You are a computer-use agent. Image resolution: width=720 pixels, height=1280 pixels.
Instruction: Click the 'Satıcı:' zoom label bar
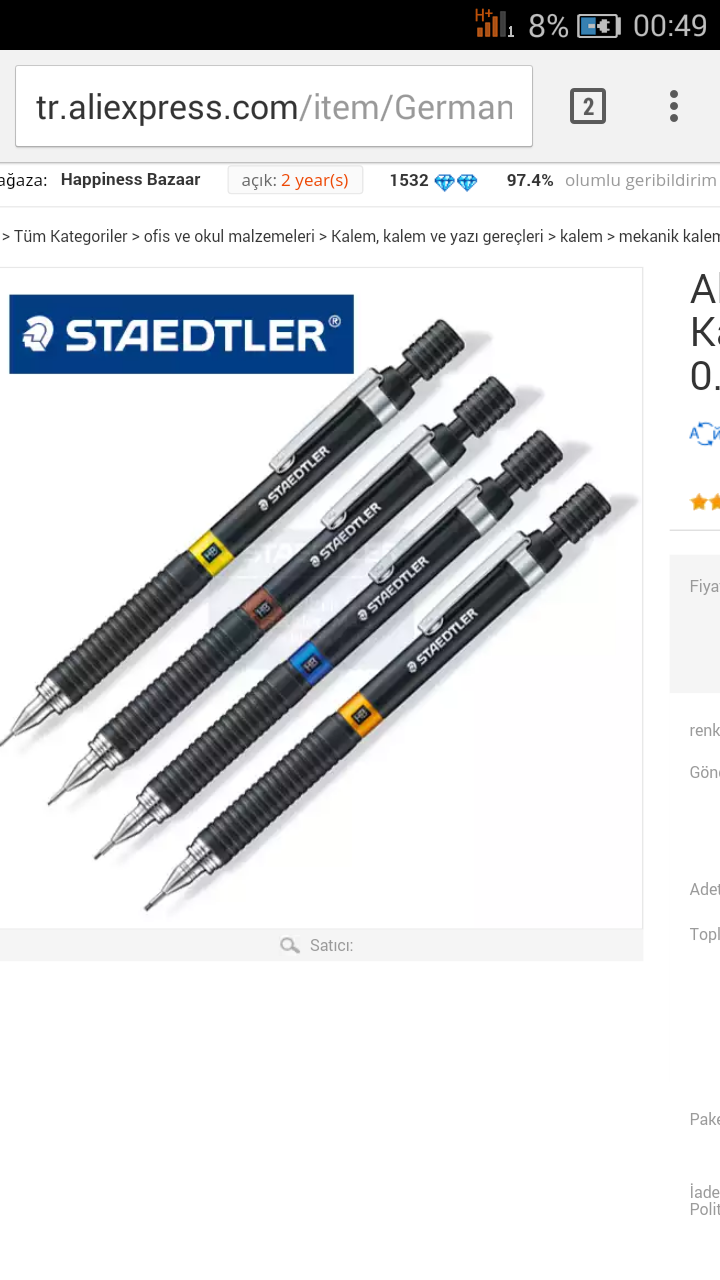click(x=321, y=945)
